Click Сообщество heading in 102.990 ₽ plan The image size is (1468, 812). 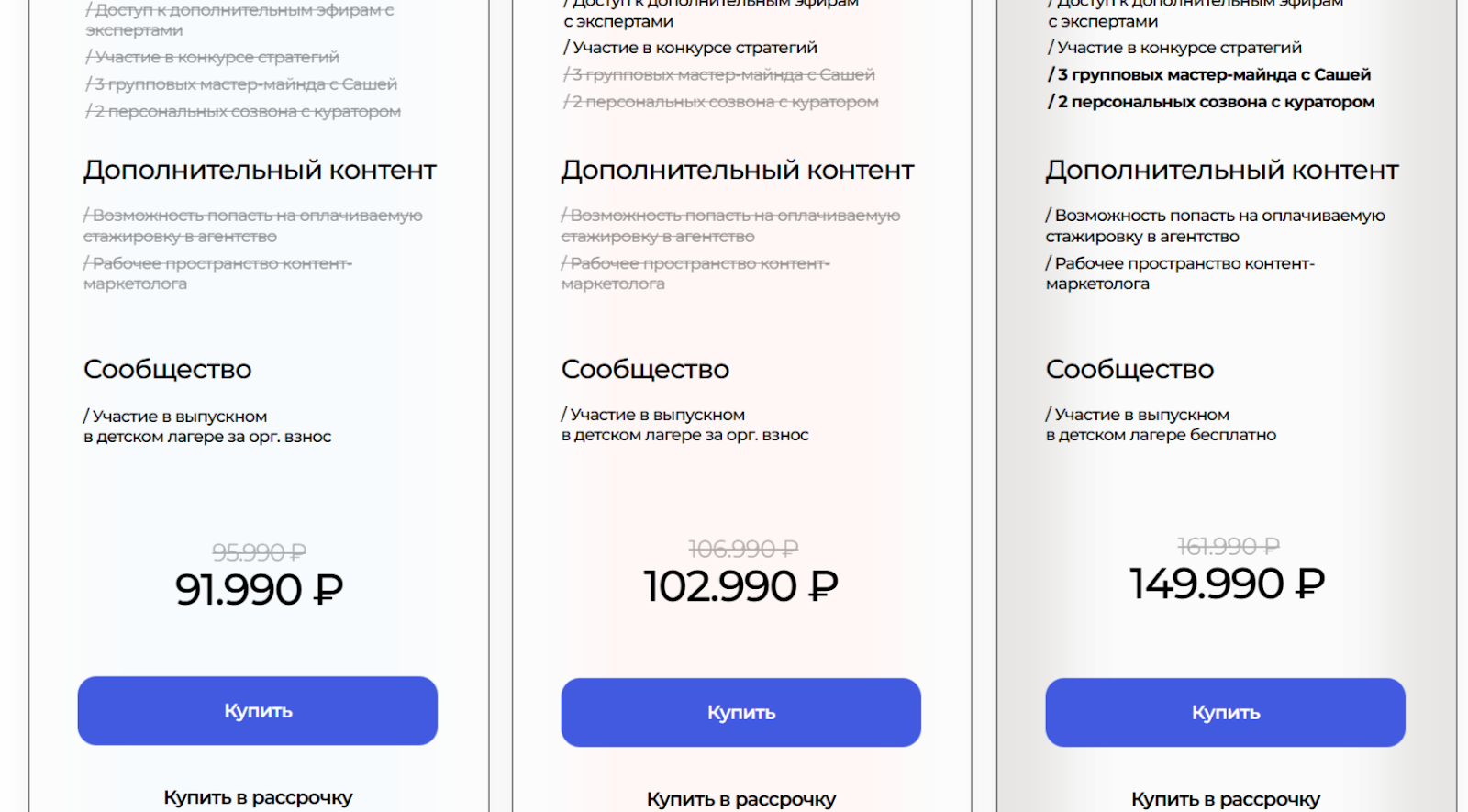click(x=645, y=369)
